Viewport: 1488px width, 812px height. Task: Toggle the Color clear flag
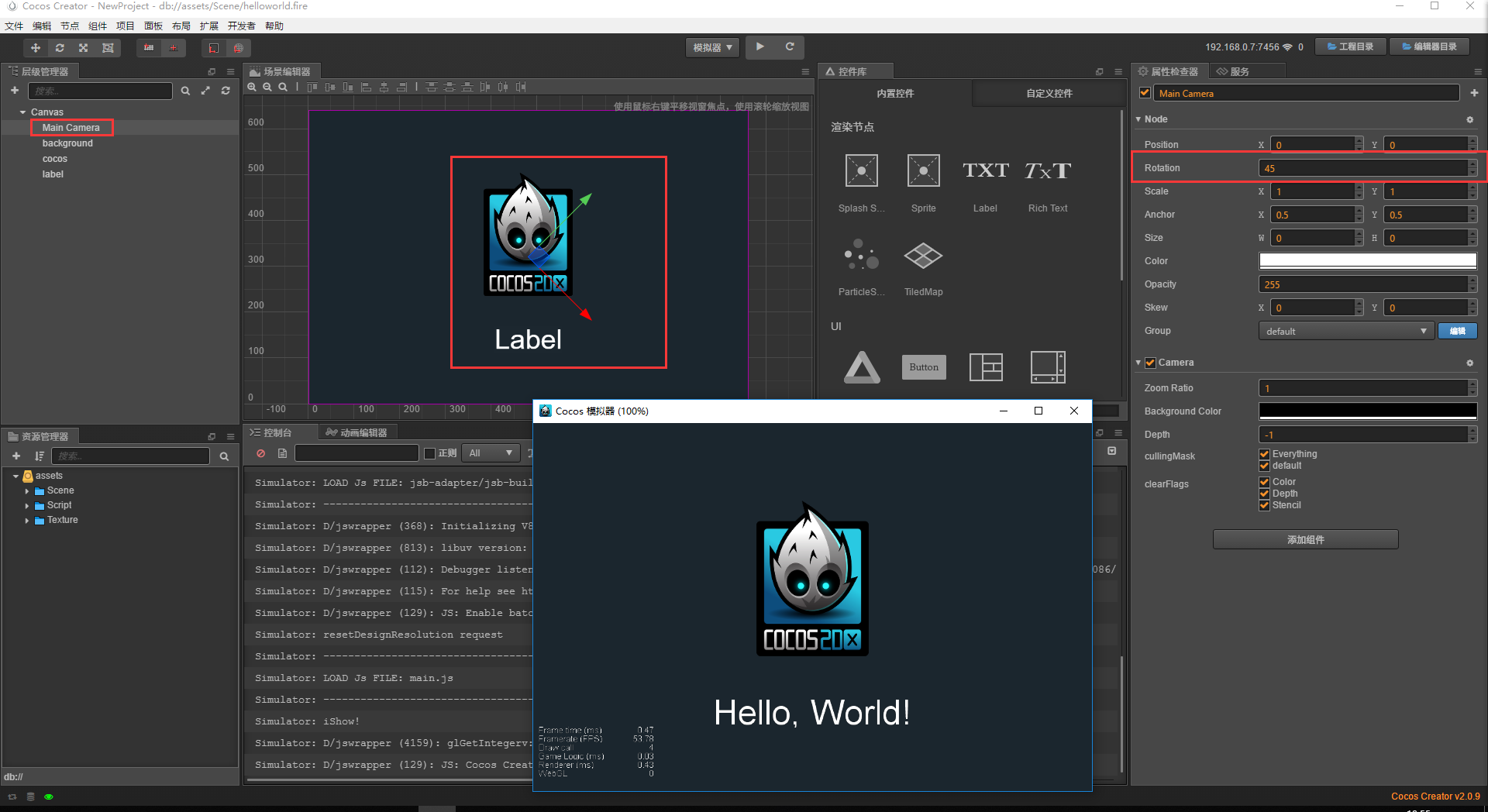point(1265,482)
